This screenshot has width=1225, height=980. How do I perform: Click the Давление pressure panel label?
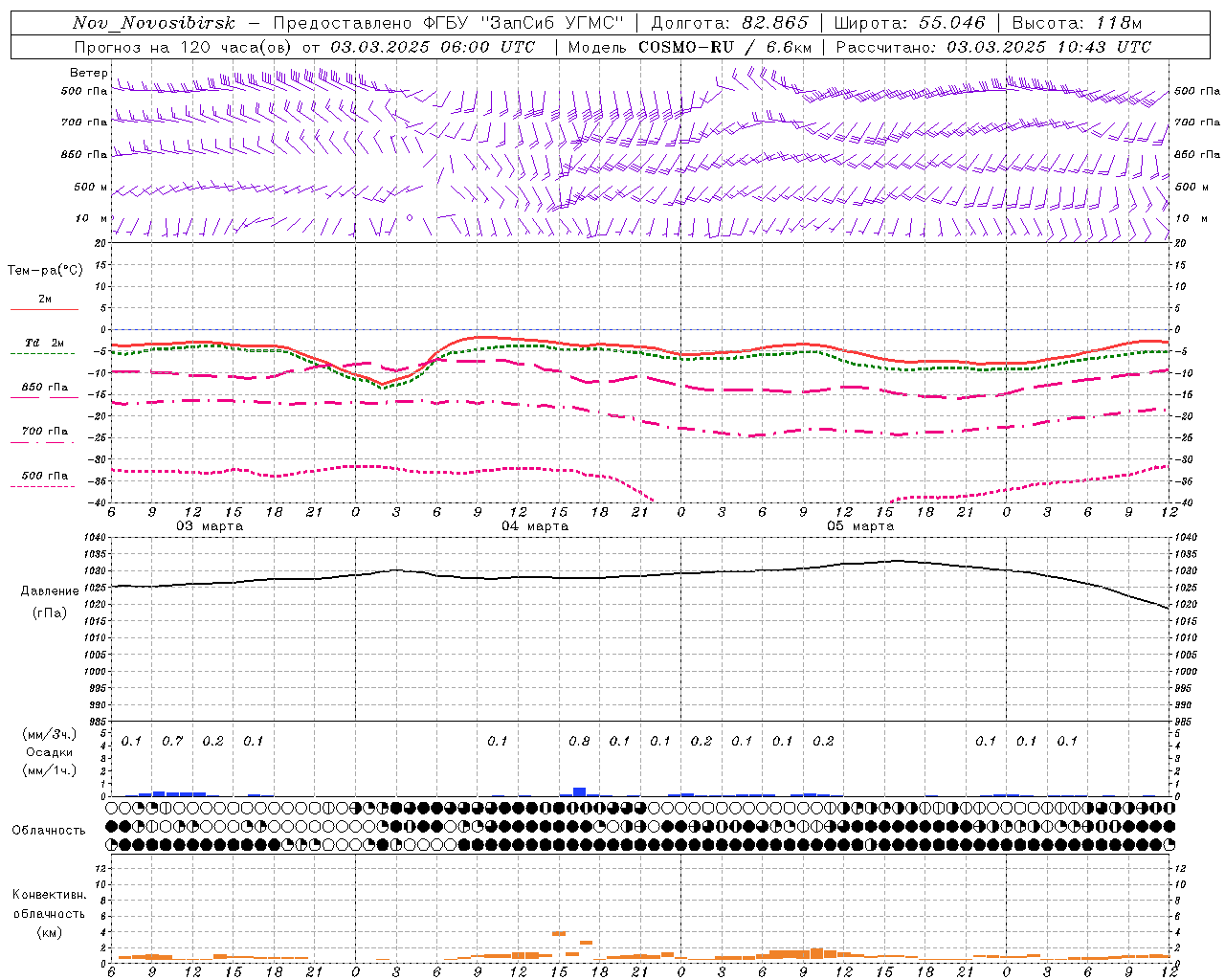[50, 591]
